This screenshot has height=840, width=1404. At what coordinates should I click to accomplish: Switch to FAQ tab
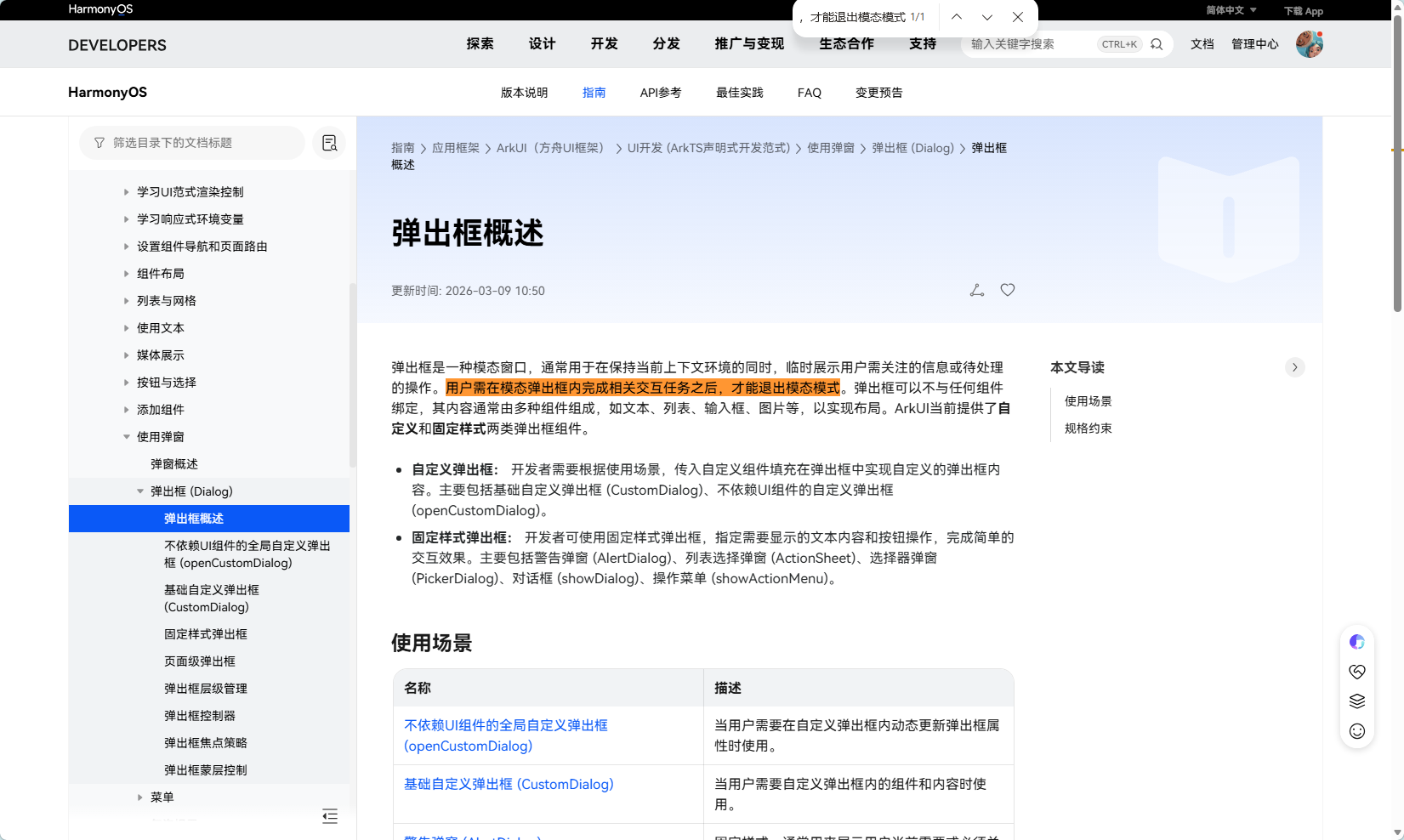tap(810, 93)
